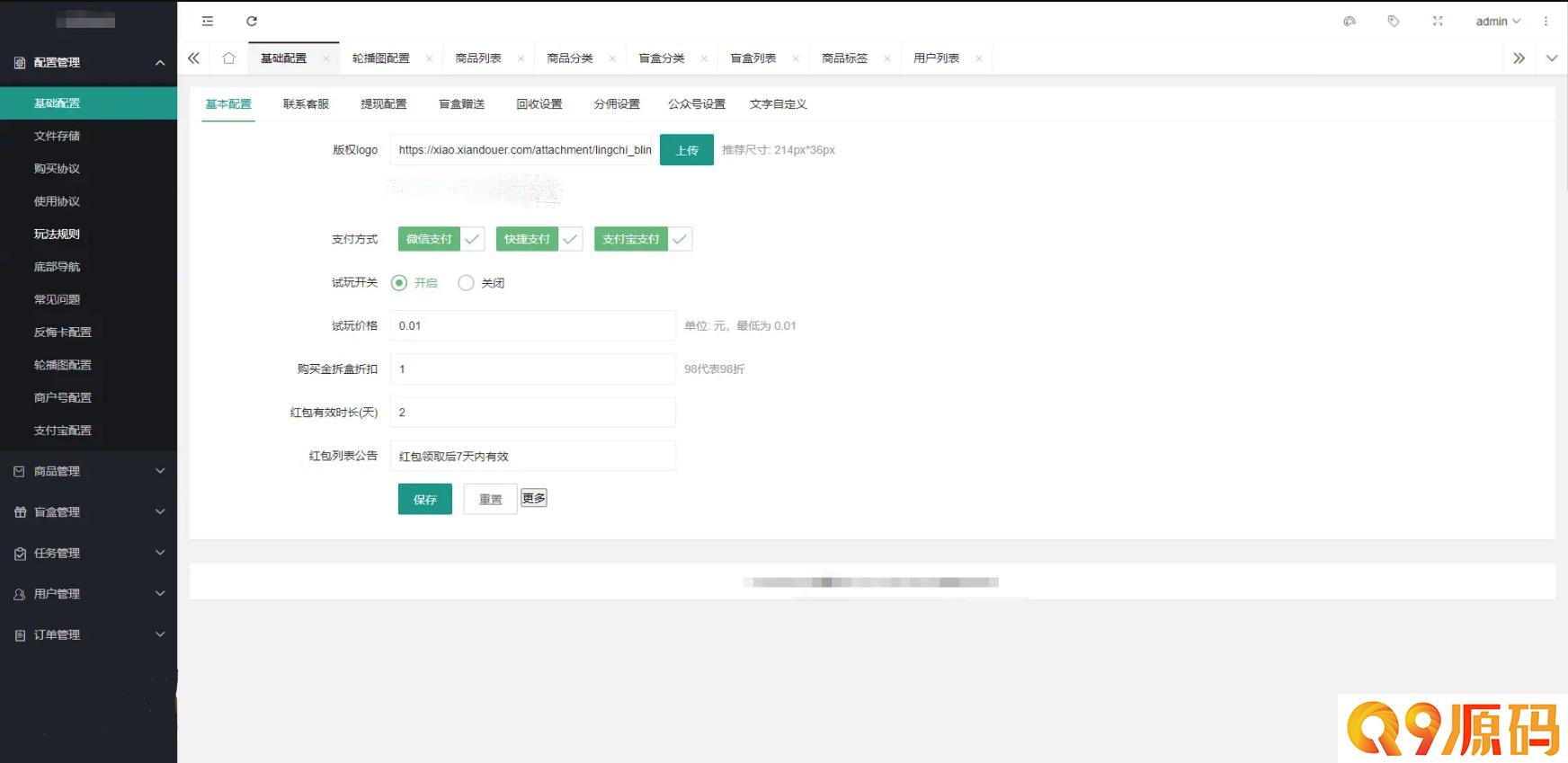Open 文件存储 in the sidebar

(88, 136)
